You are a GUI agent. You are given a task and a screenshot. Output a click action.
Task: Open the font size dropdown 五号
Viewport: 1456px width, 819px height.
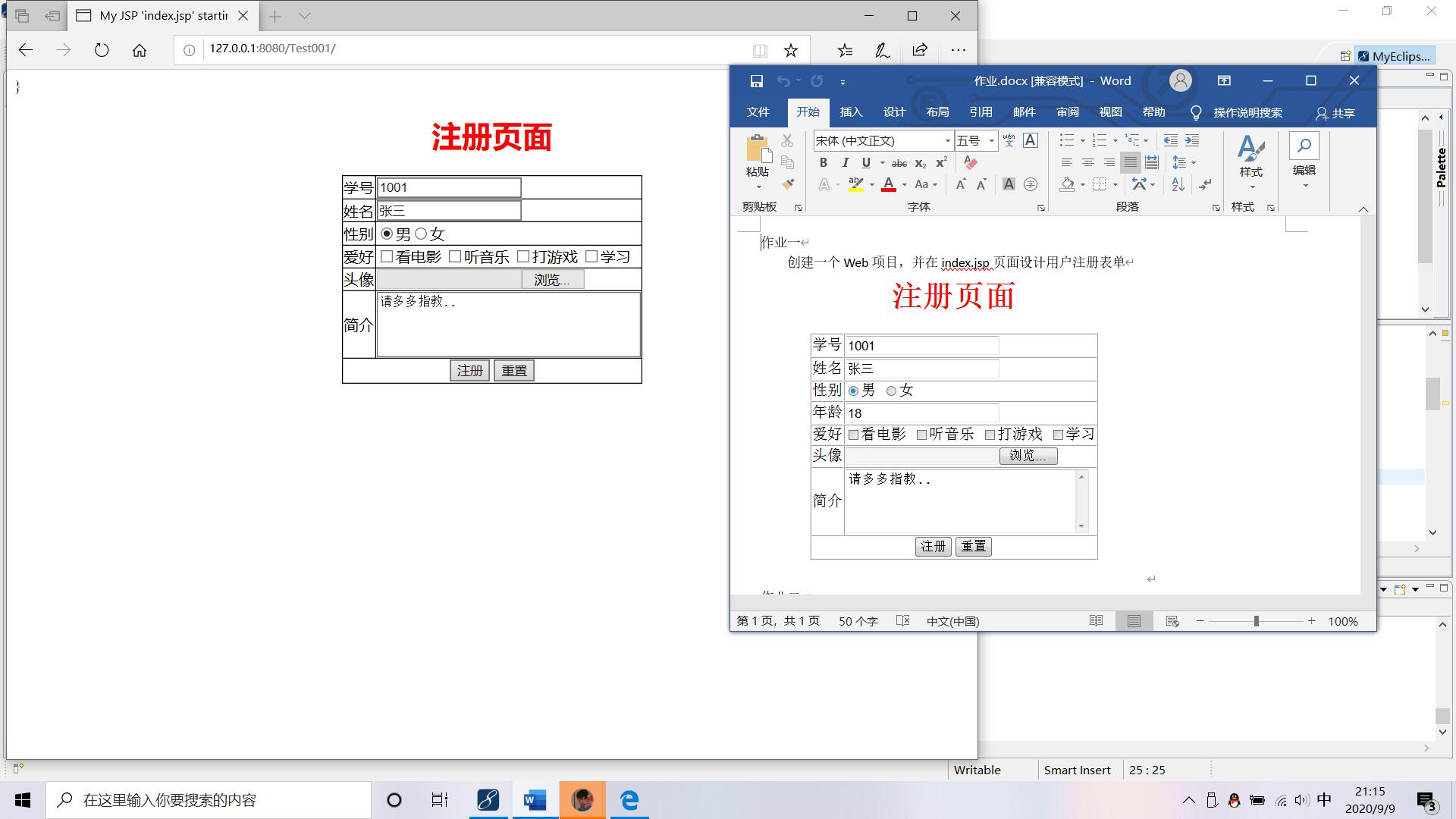click(x=991, y=141)
